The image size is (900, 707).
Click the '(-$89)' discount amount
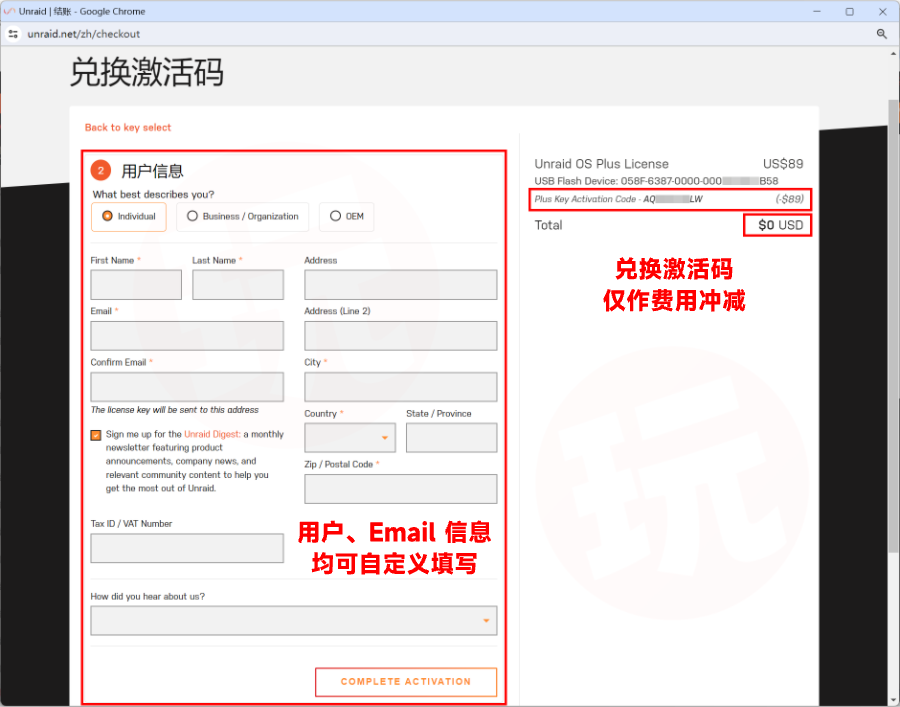coord(790,199)
